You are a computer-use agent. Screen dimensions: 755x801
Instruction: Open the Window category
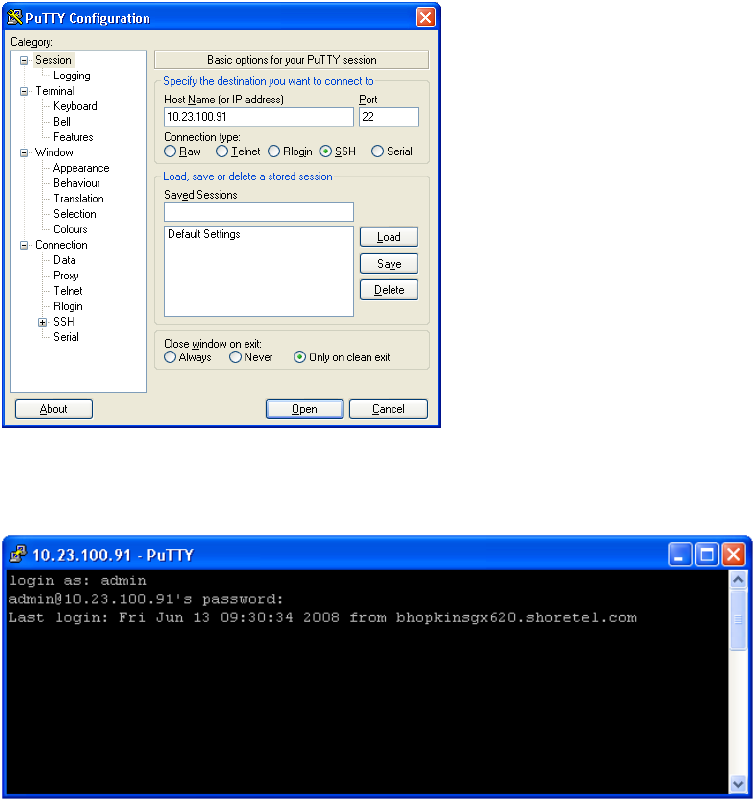[54, 152]
